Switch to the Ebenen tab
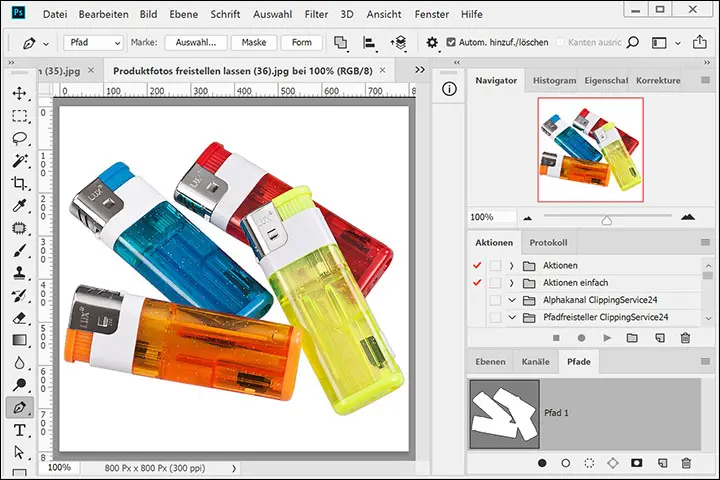The image size is (720, 480). point(490,362)
